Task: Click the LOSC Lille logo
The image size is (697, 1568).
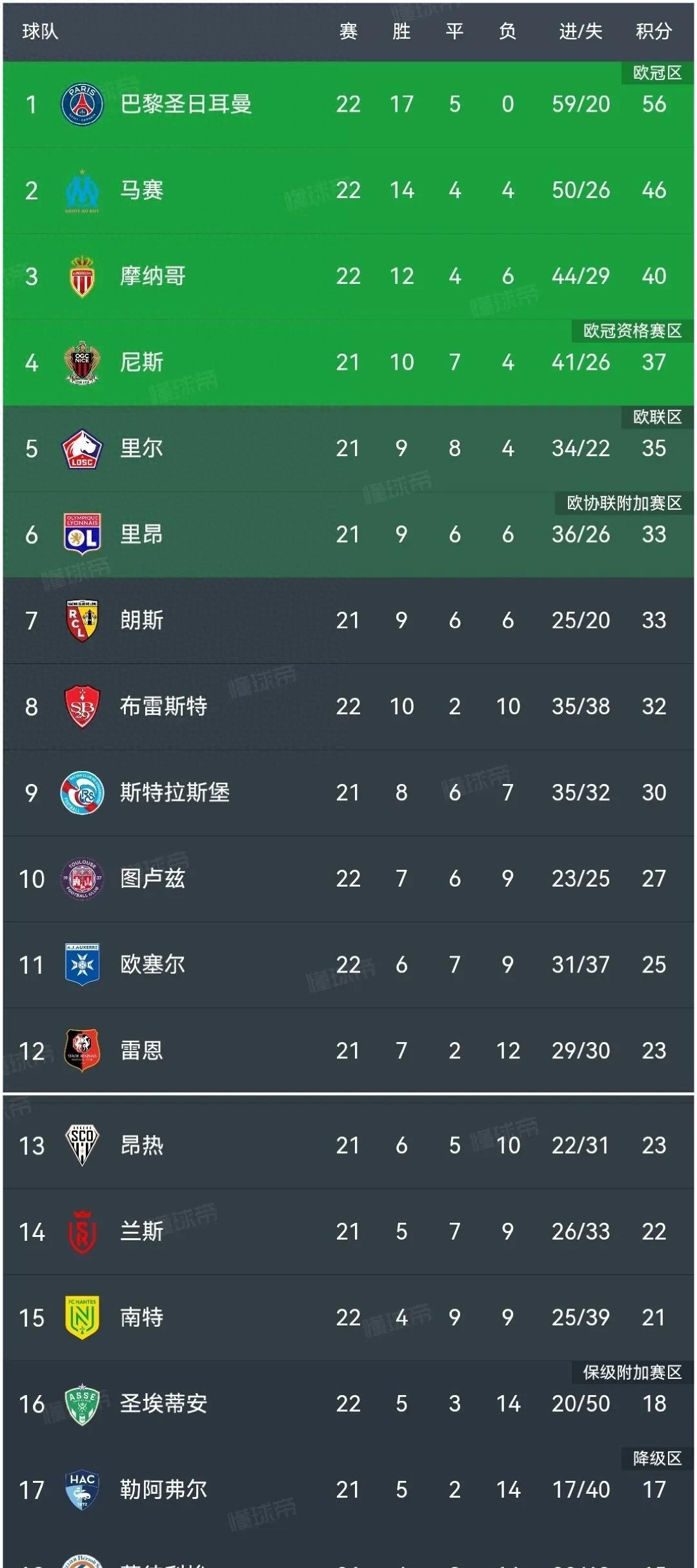Action: pyautogui.click(x=82, y=448)
